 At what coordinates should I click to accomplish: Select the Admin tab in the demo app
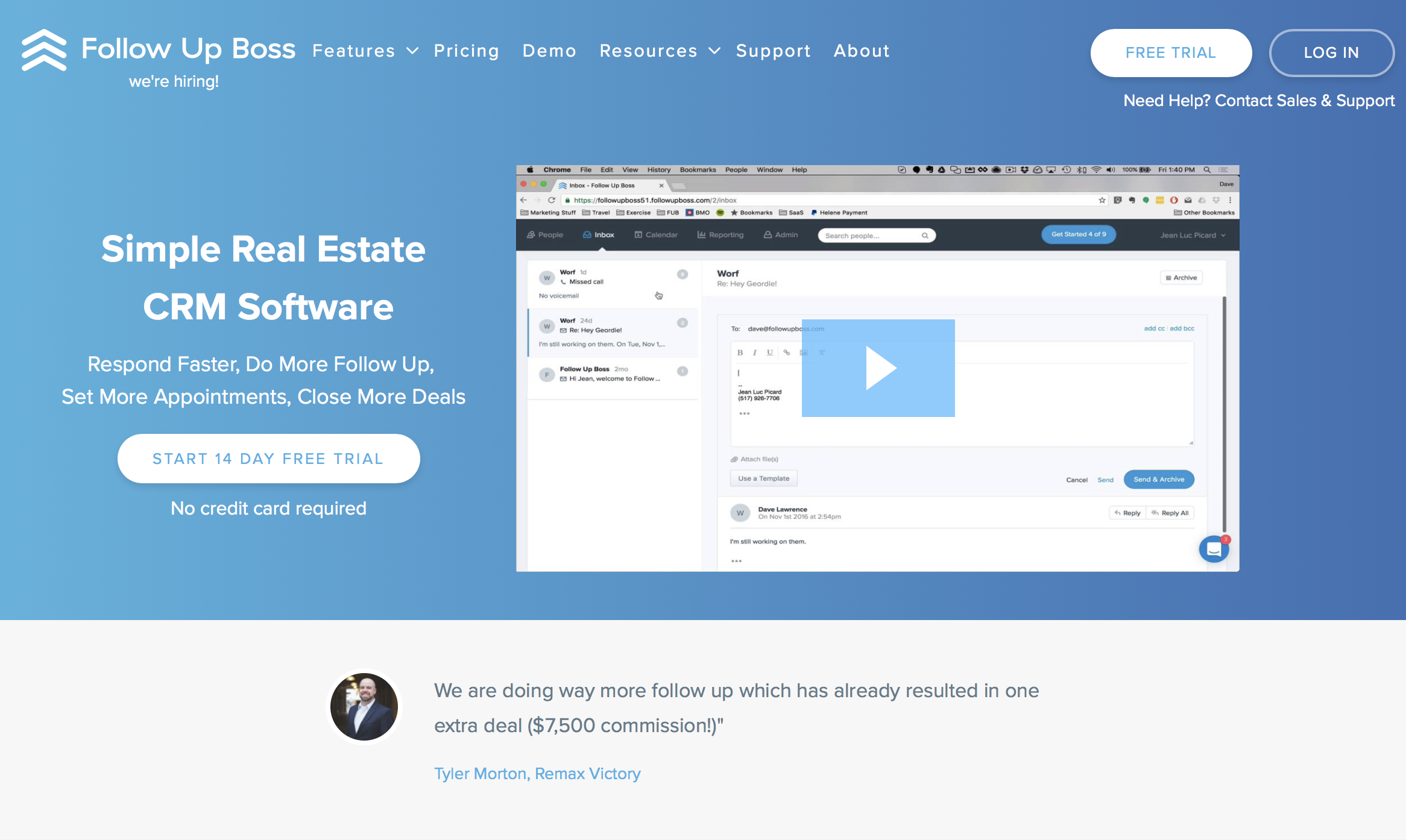point(781,235)
